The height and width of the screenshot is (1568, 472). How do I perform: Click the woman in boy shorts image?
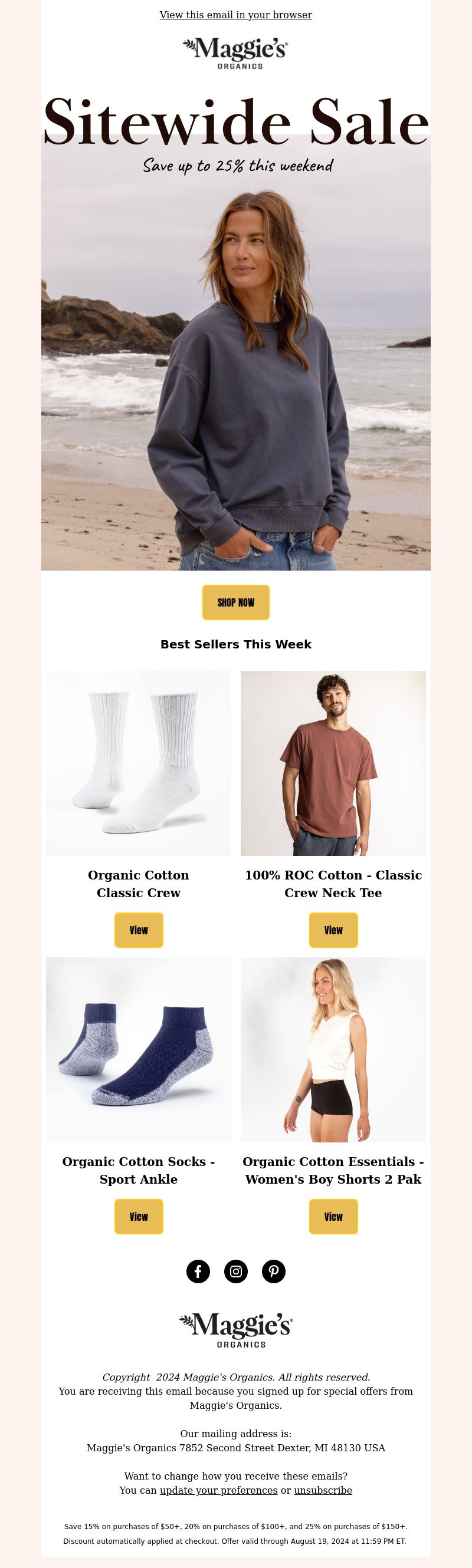coord(333,1049)
